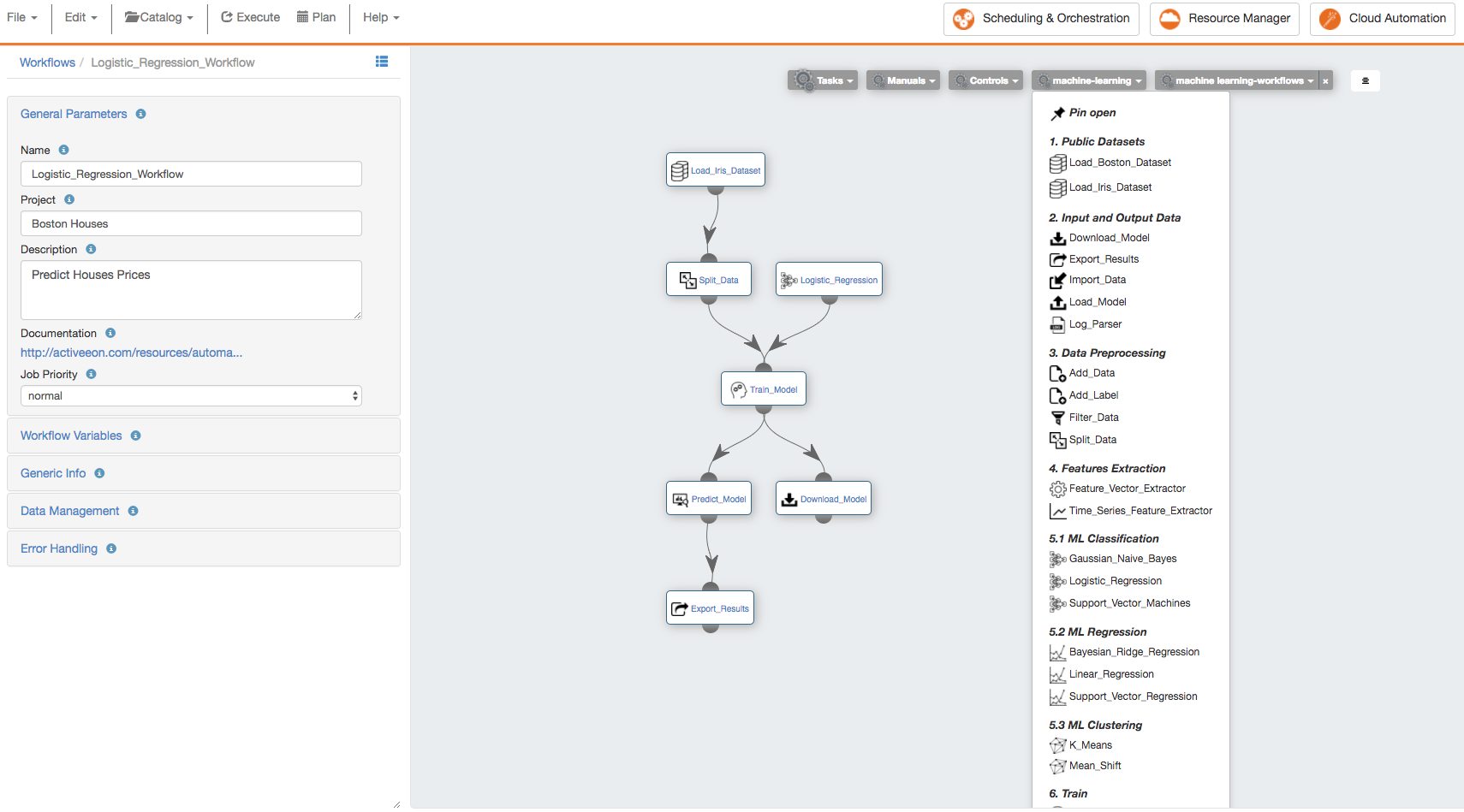Select the Logistic_Regression node on canvas
Image resolution: width=1464 pixels, height=812 pixels.
[829, 279]
